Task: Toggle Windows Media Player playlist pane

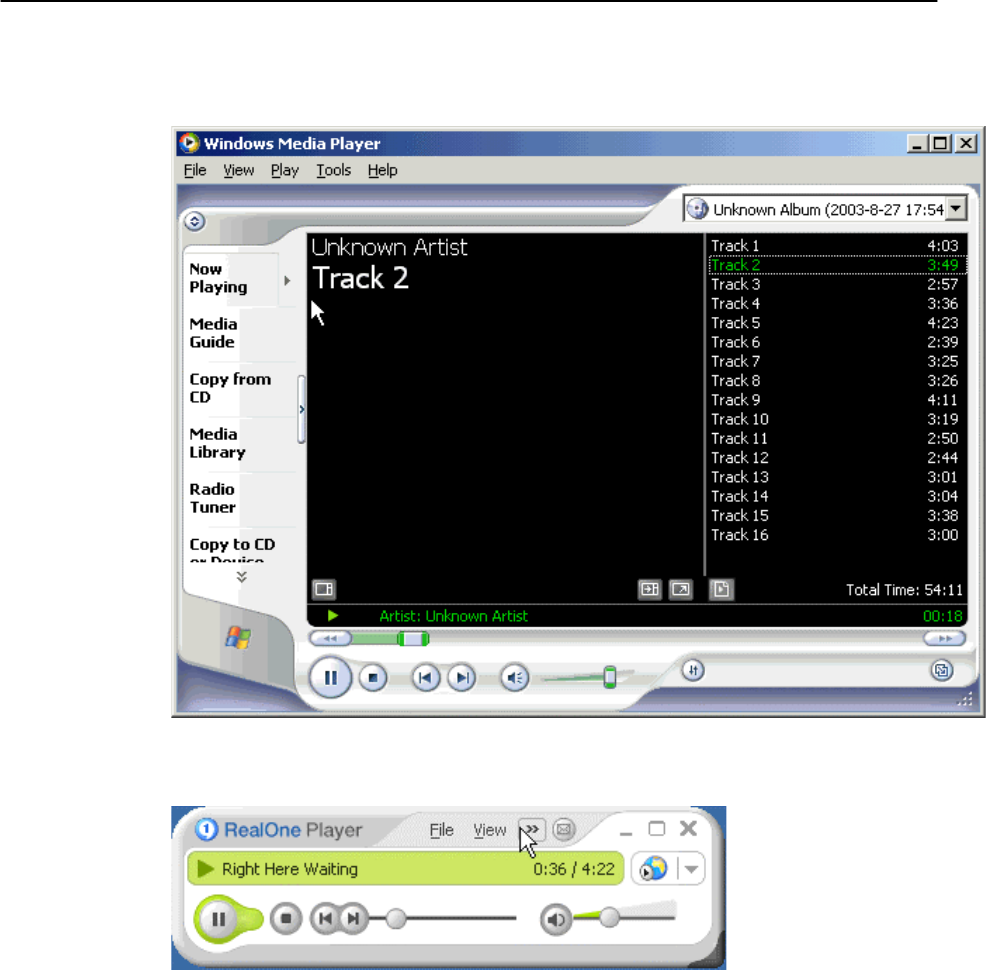Action: (x=721, y=589)
